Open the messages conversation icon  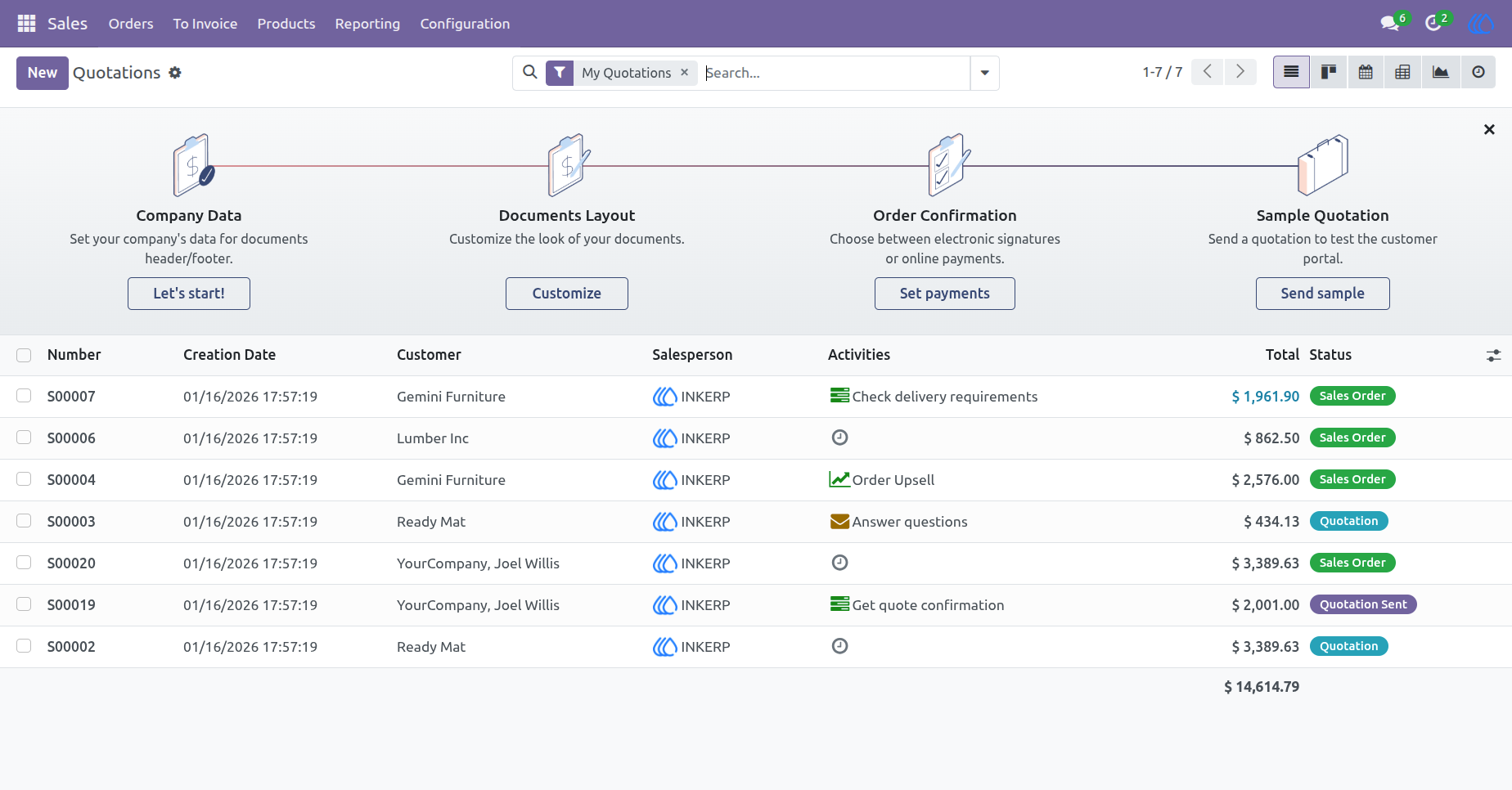(1390, 23)
